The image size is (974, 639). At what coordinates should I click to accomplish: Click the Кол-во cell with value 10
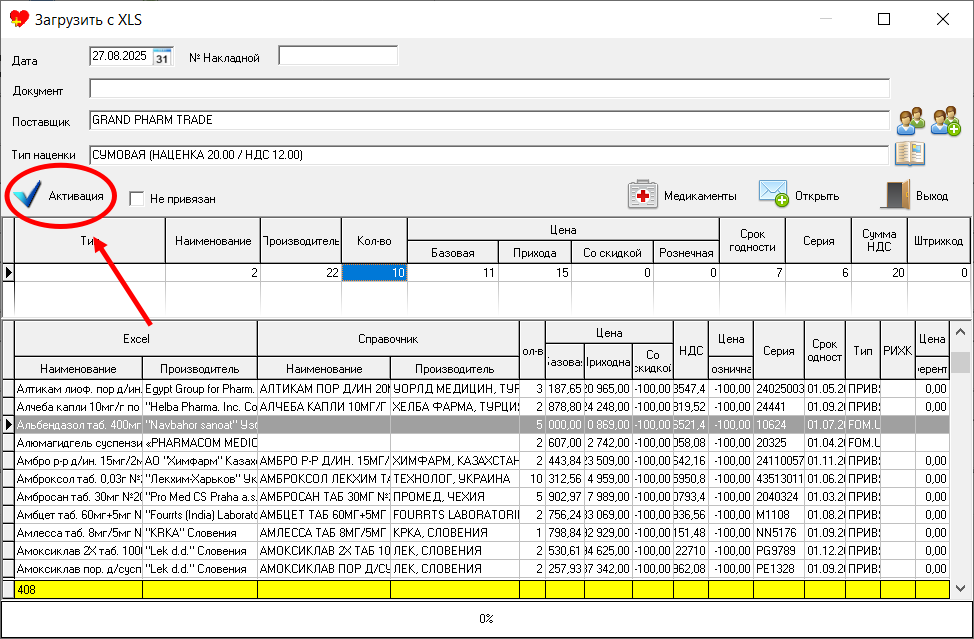pos(374,272)
